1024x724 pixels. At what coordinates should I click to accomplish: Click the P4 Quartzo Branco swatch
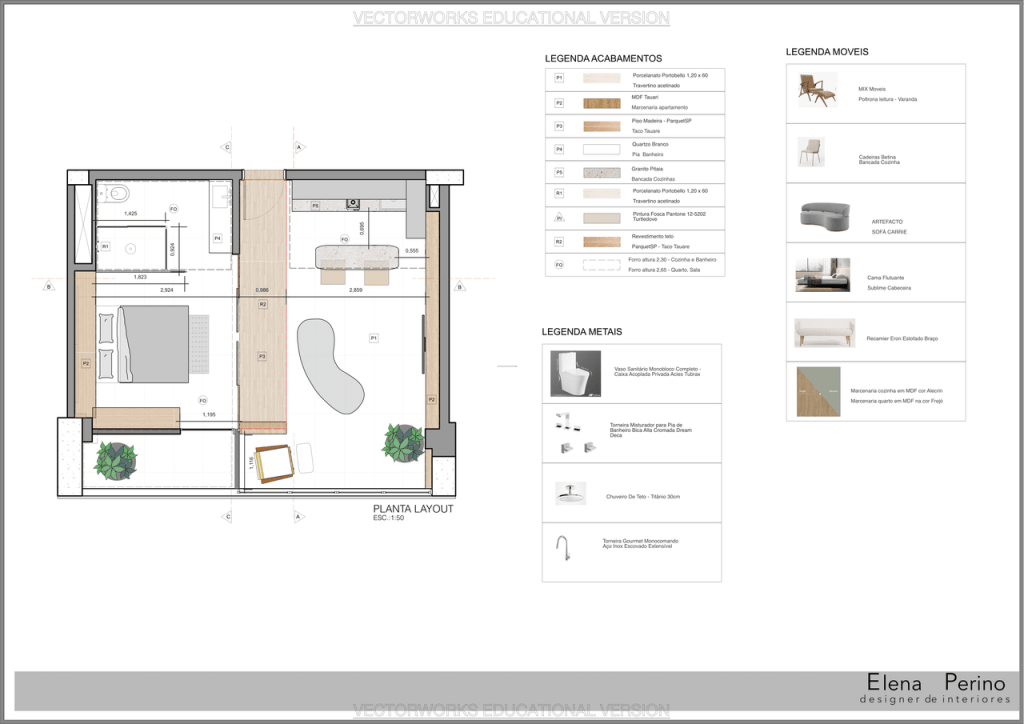click(x=601, y=149)
